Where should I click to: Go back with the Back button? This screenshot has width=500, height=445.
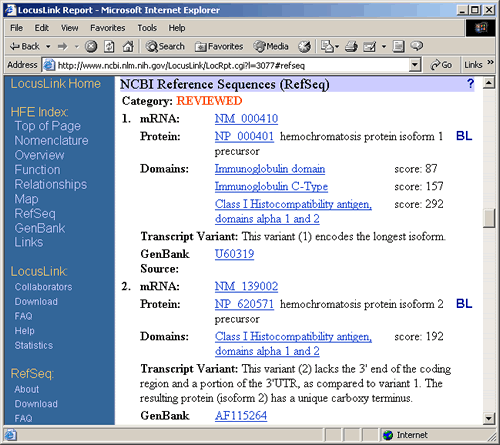click(24, 46)
